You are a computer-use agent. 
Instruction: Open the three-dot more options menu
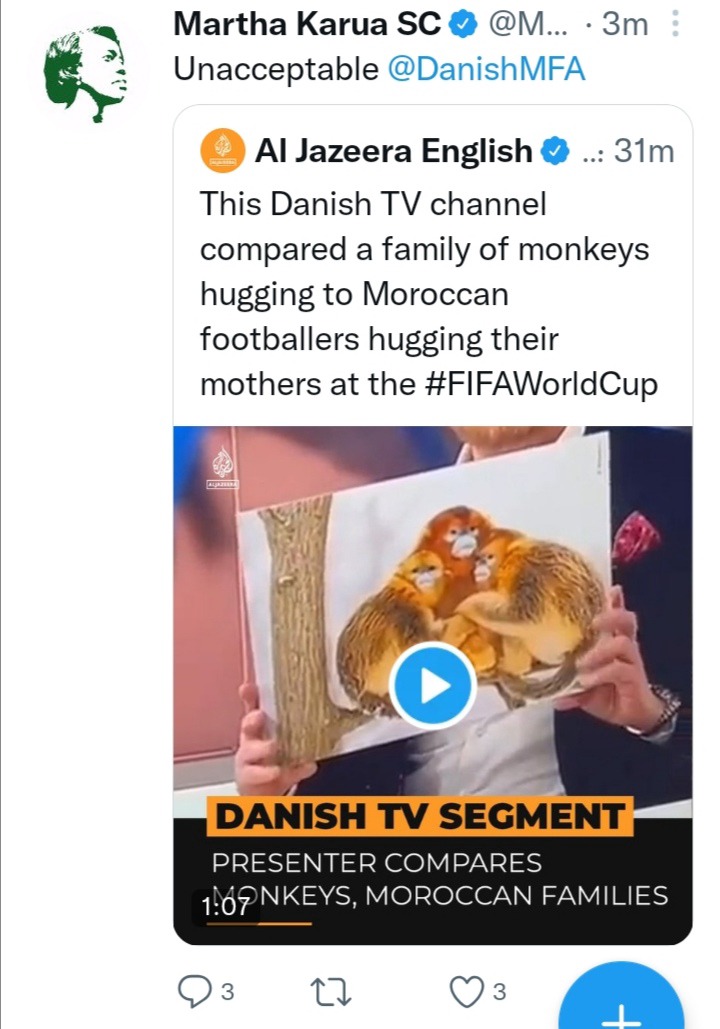tap(675, 23)
